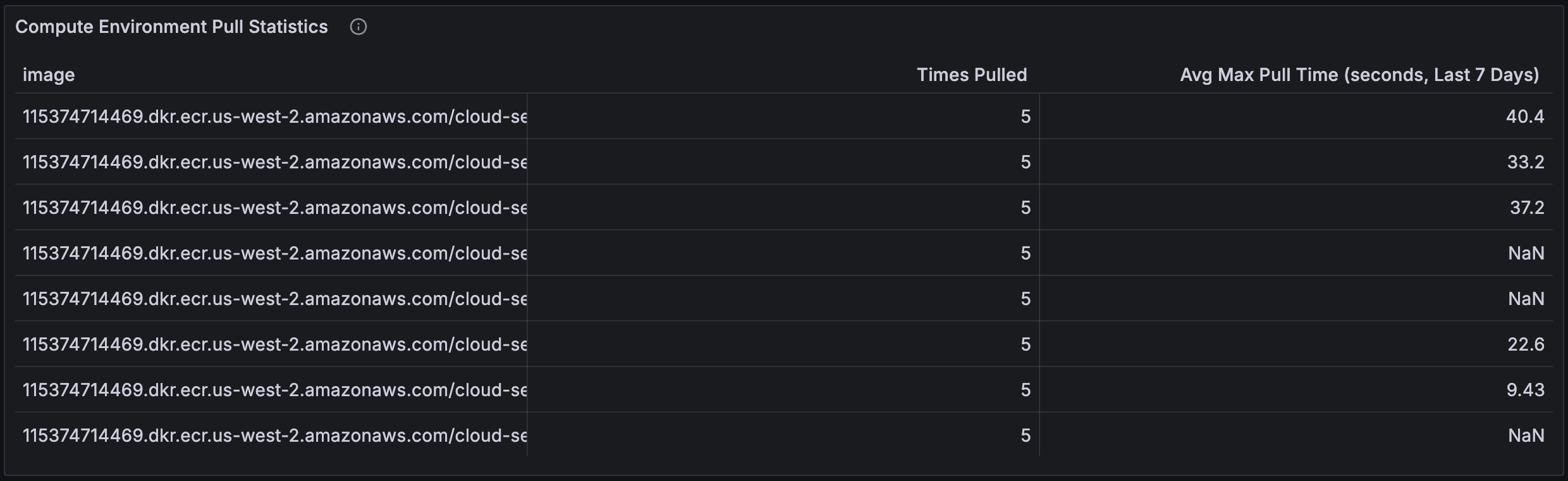Select the image cell in the 37.2 row

pyautogui.click(x=271, y=208)
